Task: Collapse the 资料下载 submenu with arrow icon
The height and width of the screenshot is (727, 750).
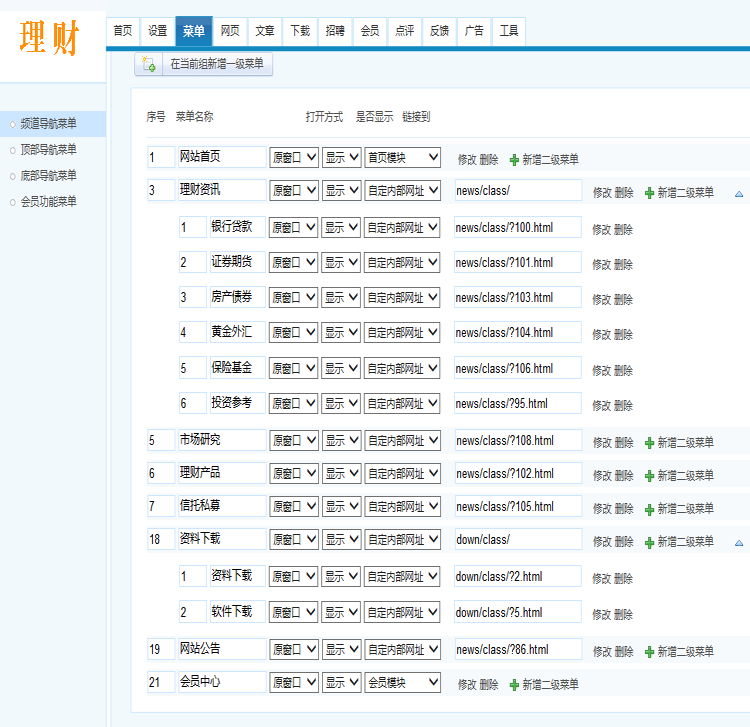Action: (739, 543)
